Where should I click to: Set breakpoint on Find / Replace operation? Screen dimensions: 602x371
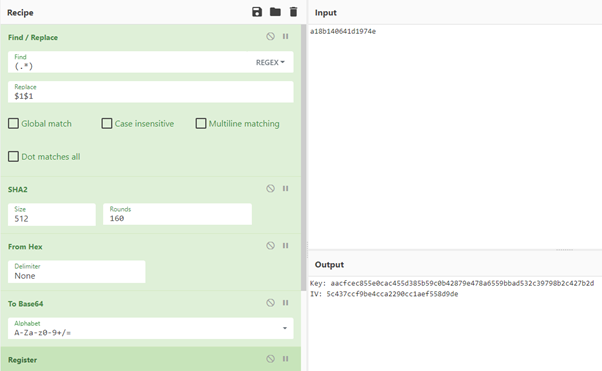[285, 36]
